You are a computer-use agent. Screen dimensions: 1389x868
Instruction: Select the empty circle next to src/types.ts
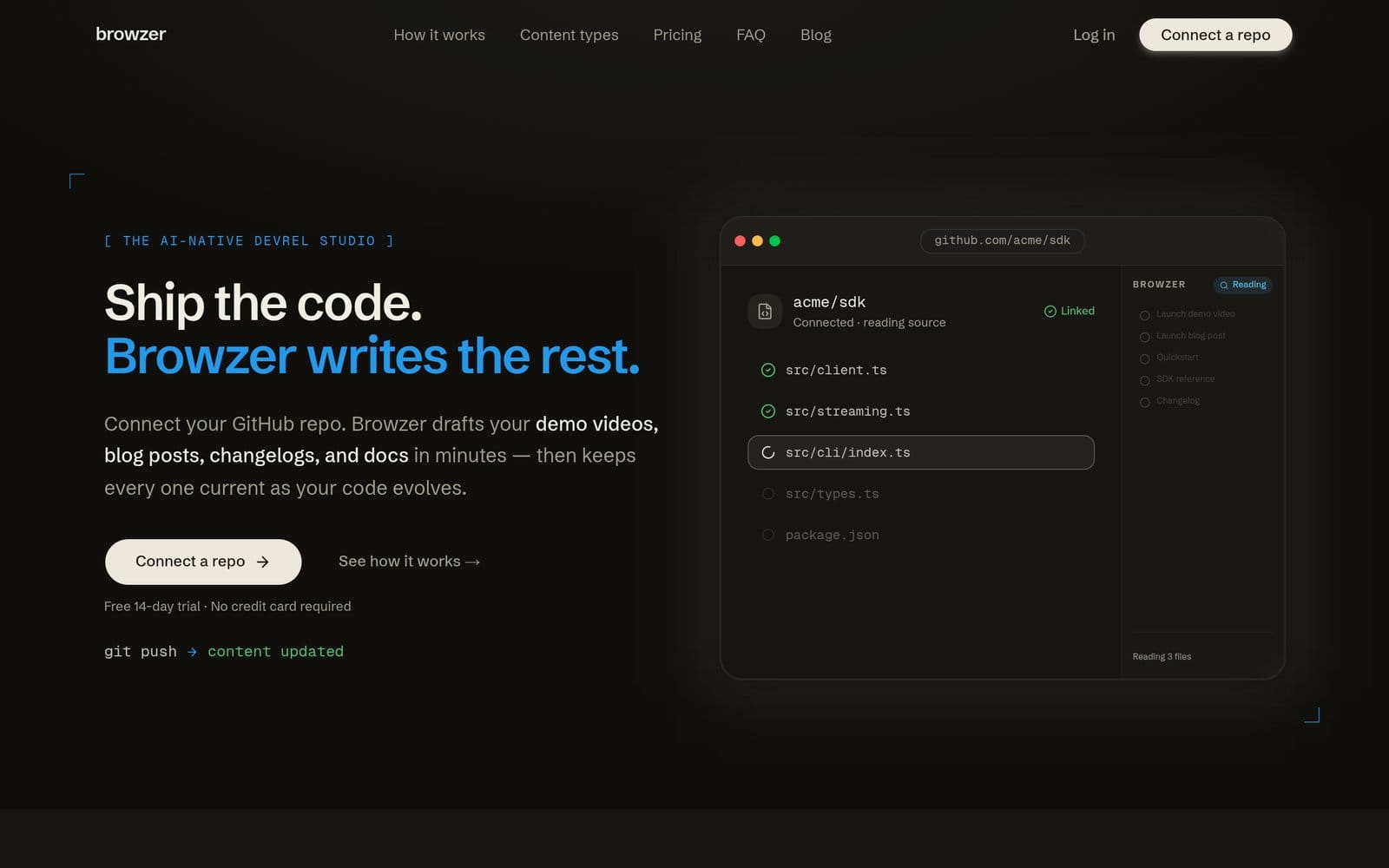tap(768, 494)
